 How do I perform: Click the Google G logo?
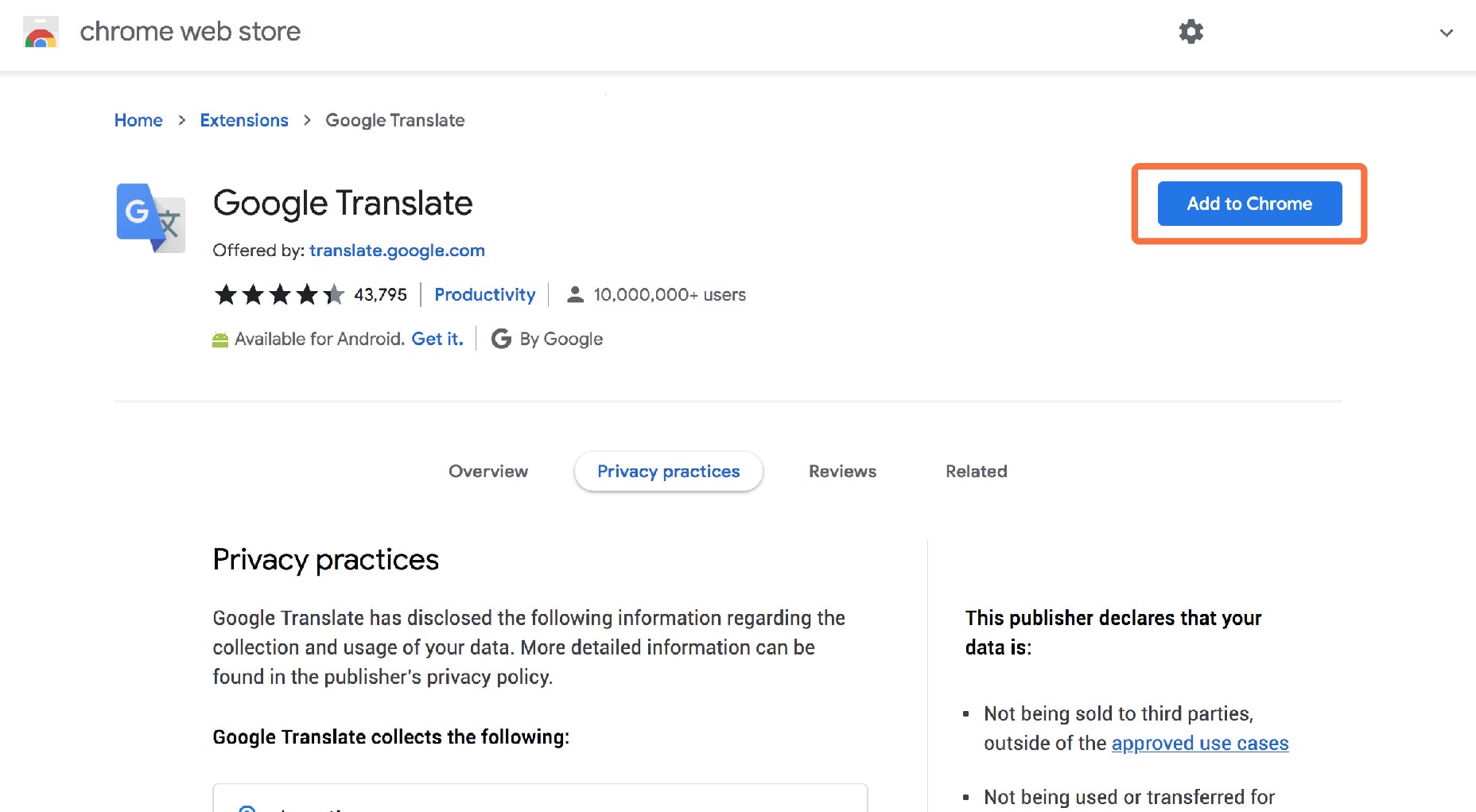501,340
